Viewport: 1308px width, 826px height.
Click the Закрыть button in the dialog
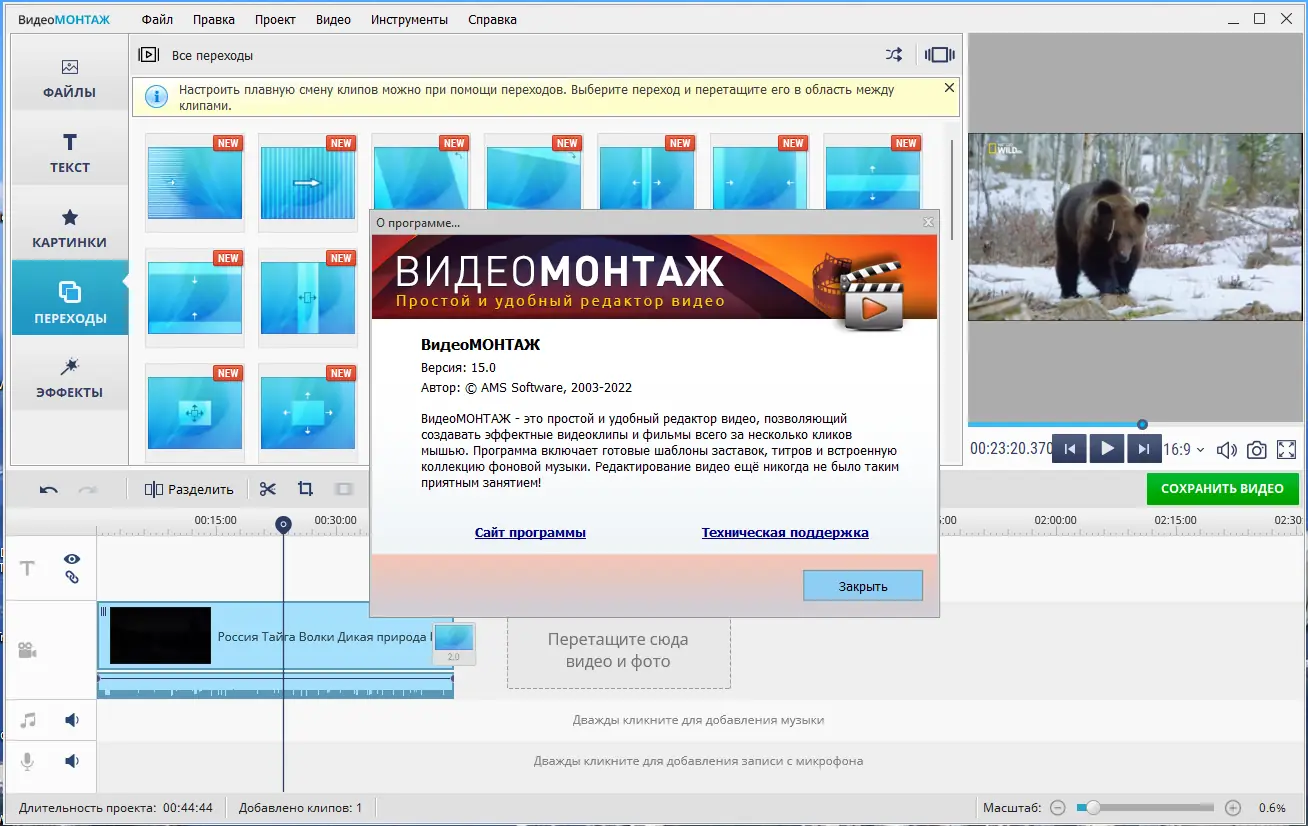(863, 586)
